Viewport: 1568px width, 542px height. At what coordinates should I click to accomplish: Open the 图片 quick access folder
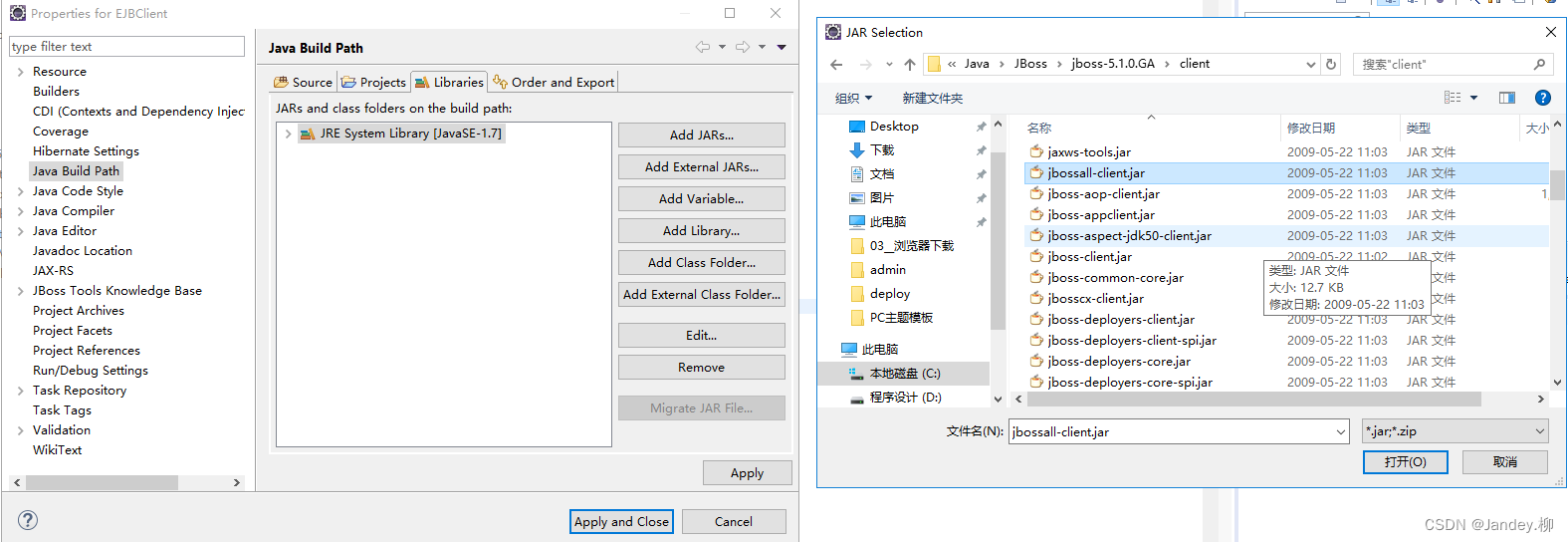tap(882, 198)
